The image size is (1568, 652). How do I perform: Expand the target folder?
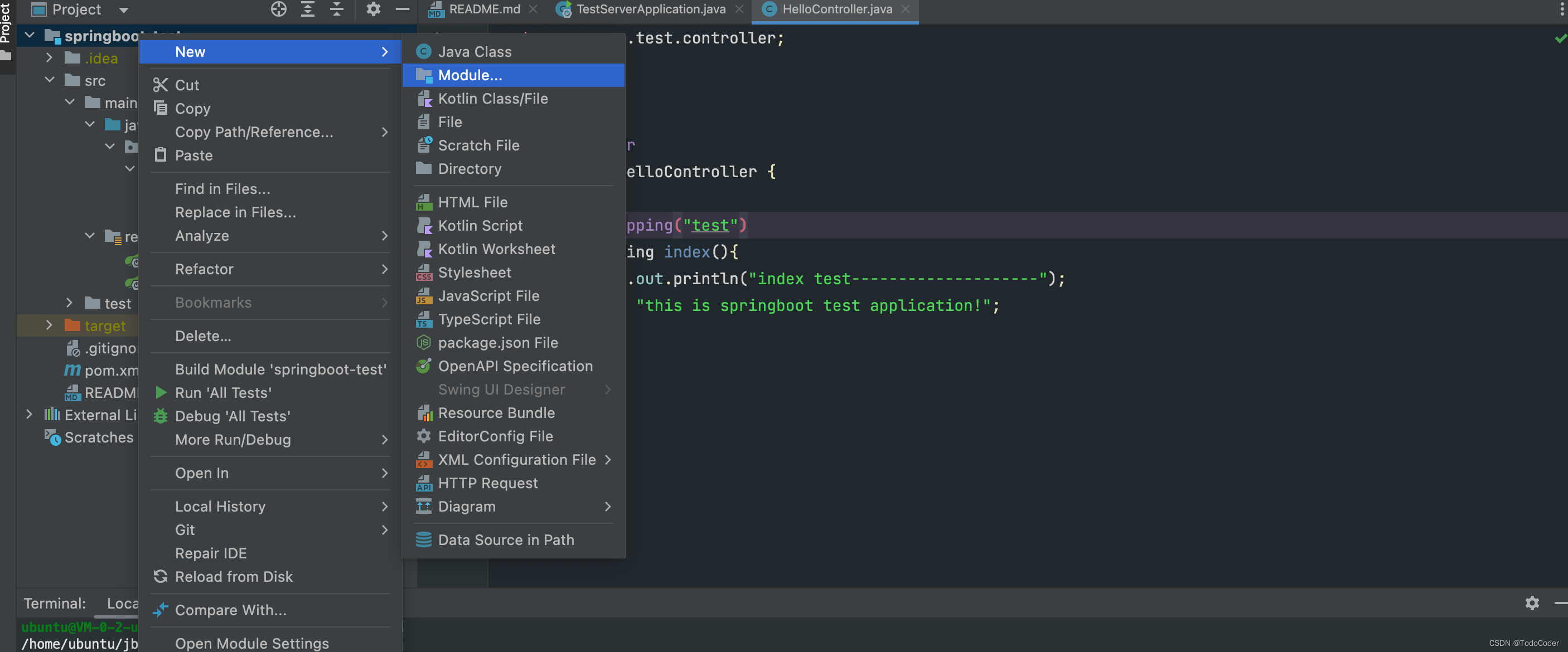[49, 325]
